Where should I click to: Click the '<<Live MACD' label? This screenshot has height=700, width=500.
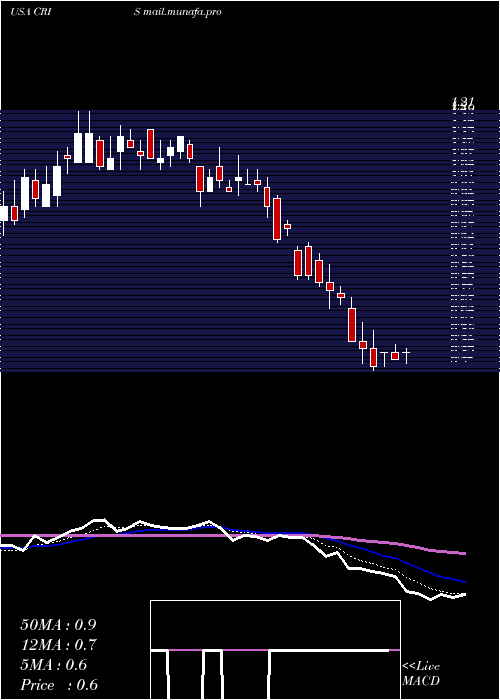[421, 673]
